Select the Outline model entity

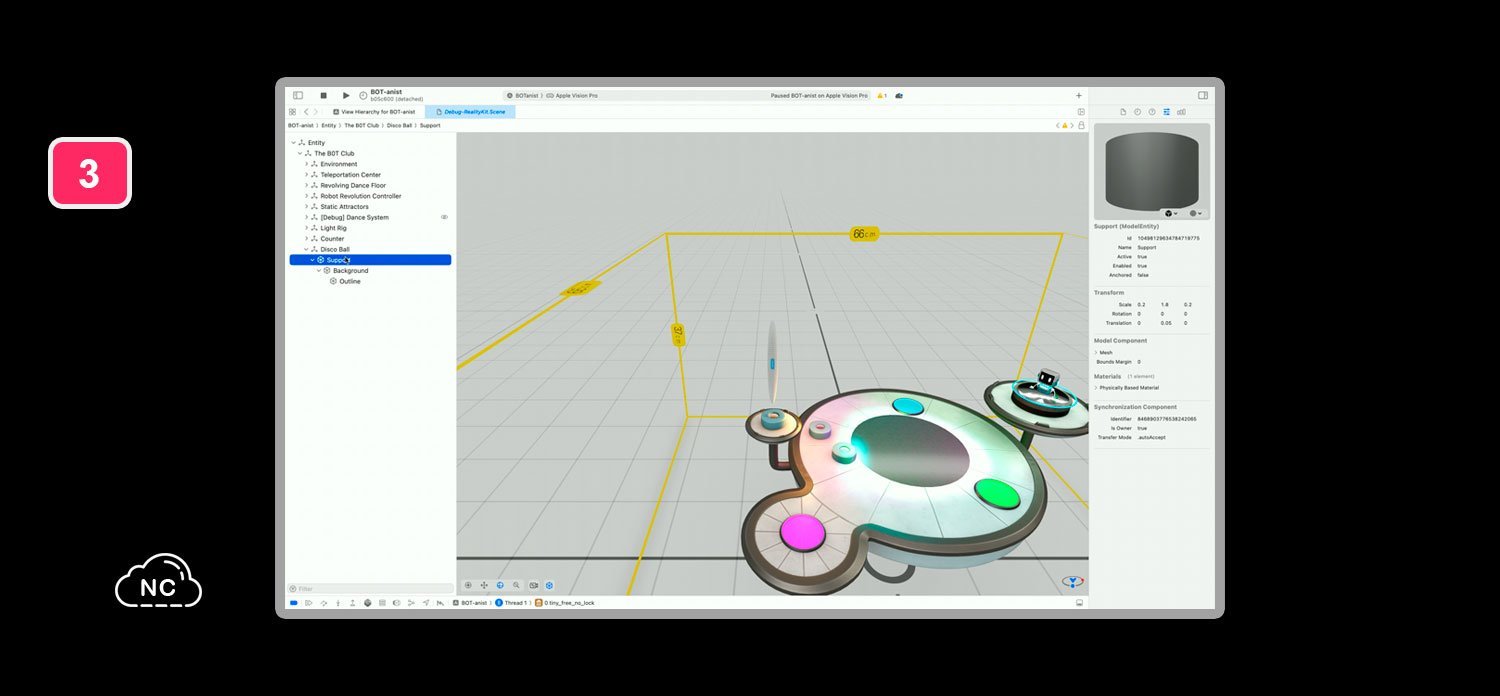370,281
